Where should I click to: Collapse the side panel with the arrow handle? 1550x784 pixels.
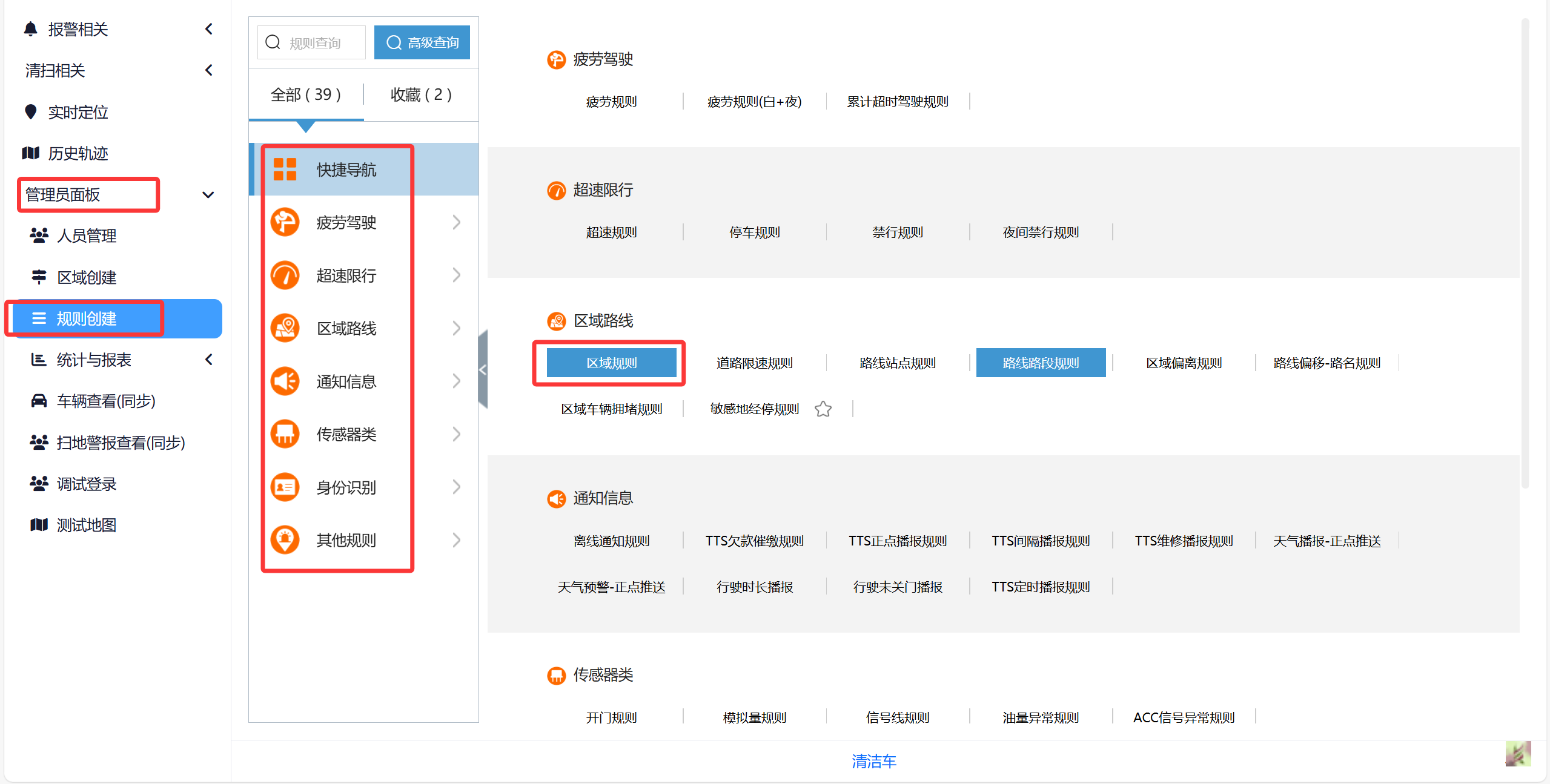pyautogui.click(x=483, y=369)
